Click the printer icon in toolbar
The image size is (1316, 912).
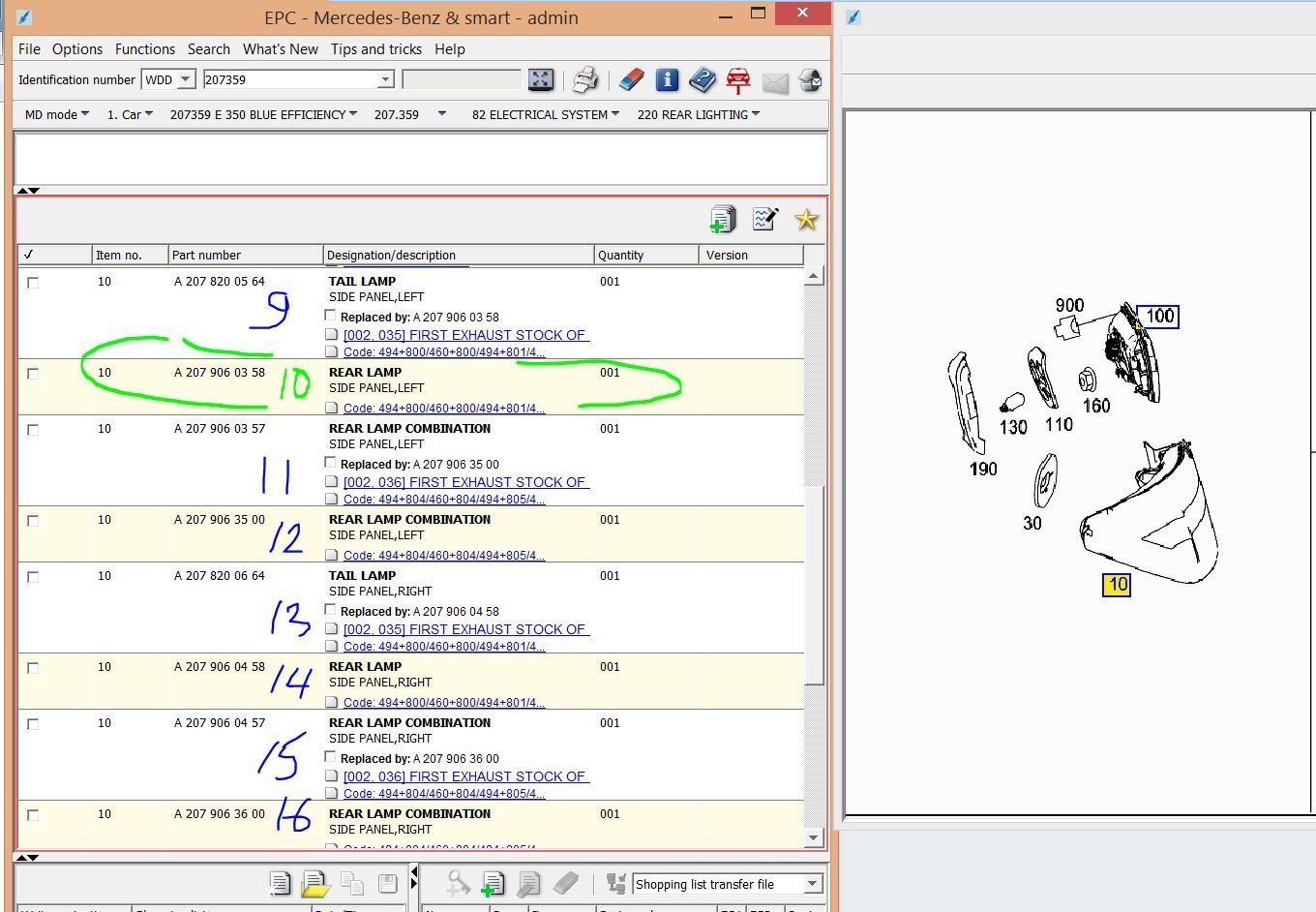click(585, 80)
